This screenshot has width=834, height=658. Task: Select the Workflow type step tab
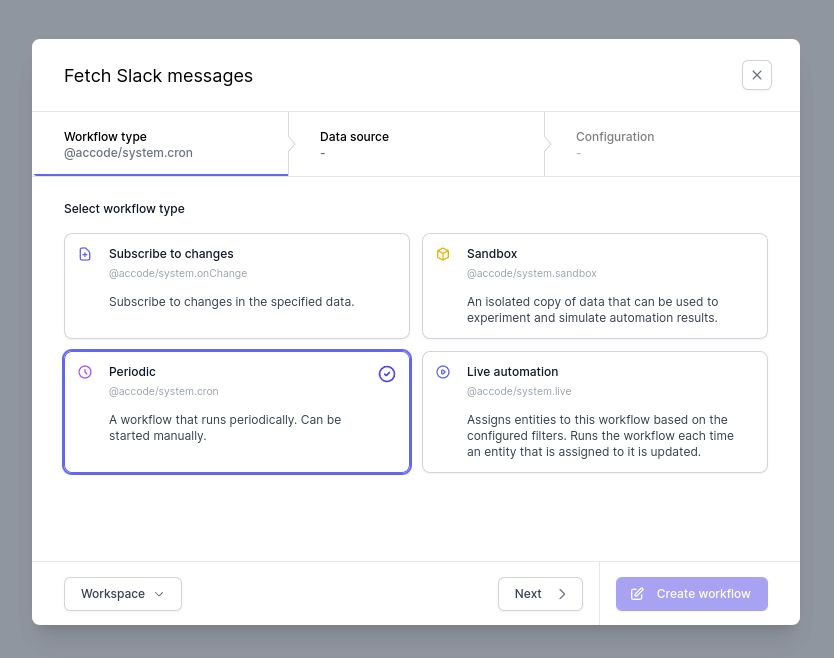click(161, 144)
